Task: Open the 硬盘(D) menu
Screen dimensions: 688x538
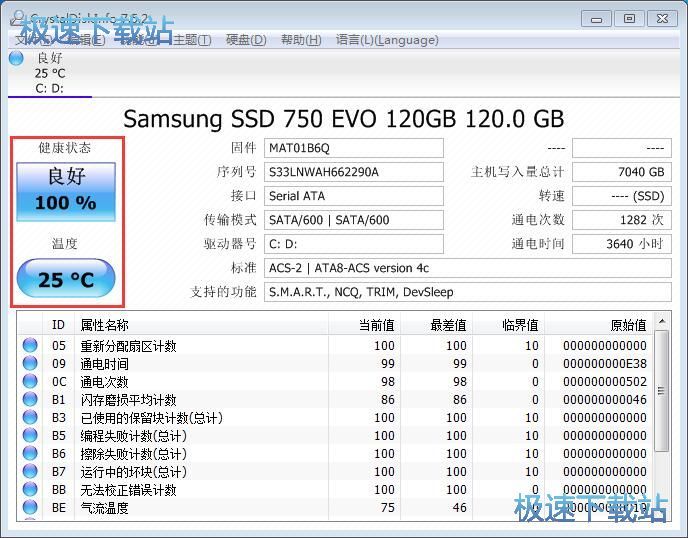Action: pos(246,40)
